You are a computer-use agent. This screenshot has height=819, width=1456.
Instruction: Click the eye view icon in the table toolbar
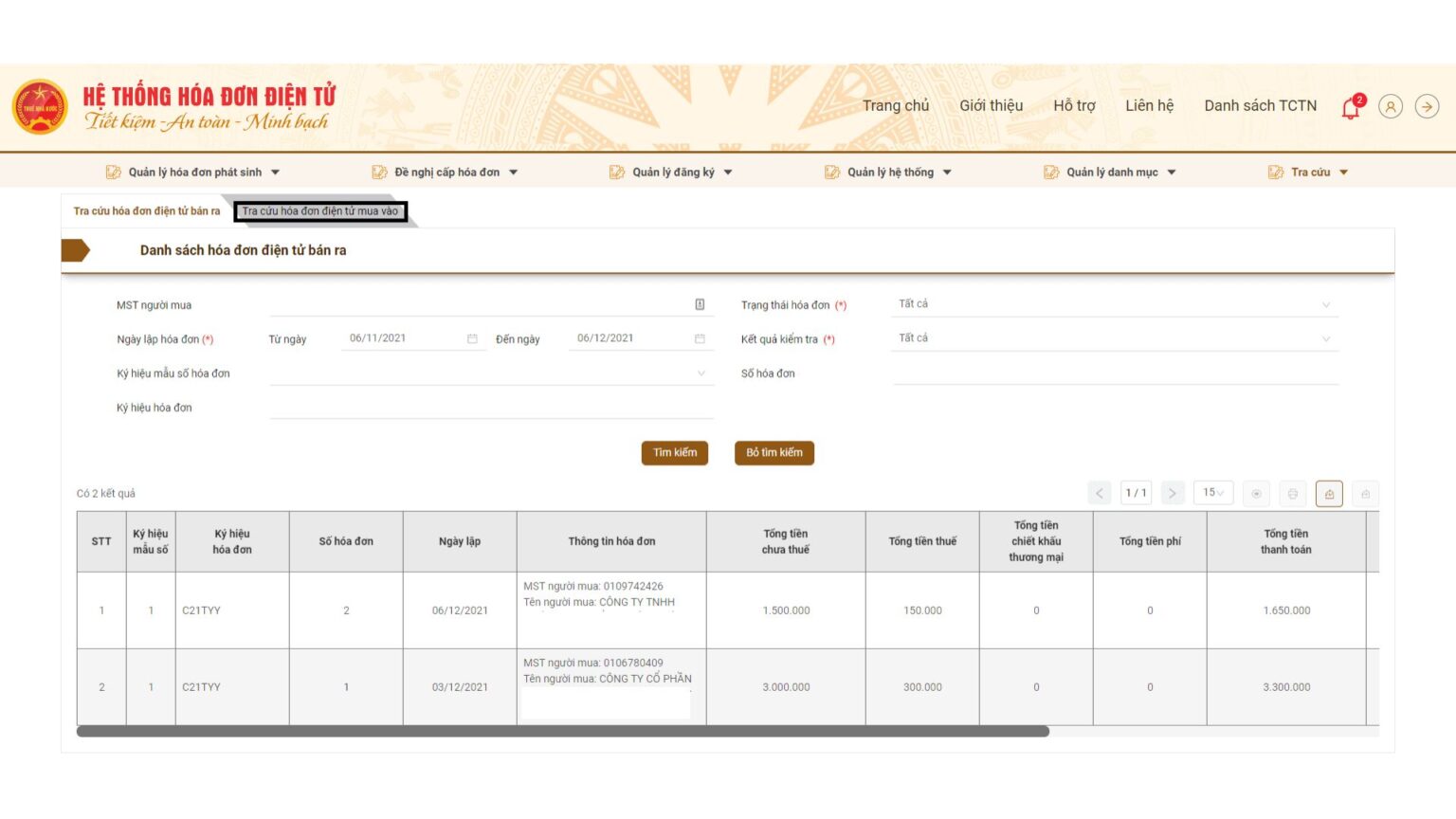1256,493
